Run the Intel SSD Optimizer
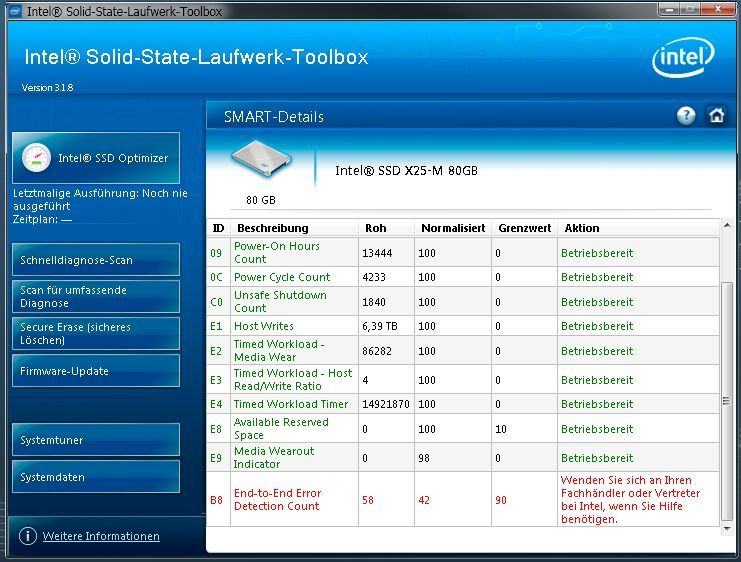 [x=96, y=158]
